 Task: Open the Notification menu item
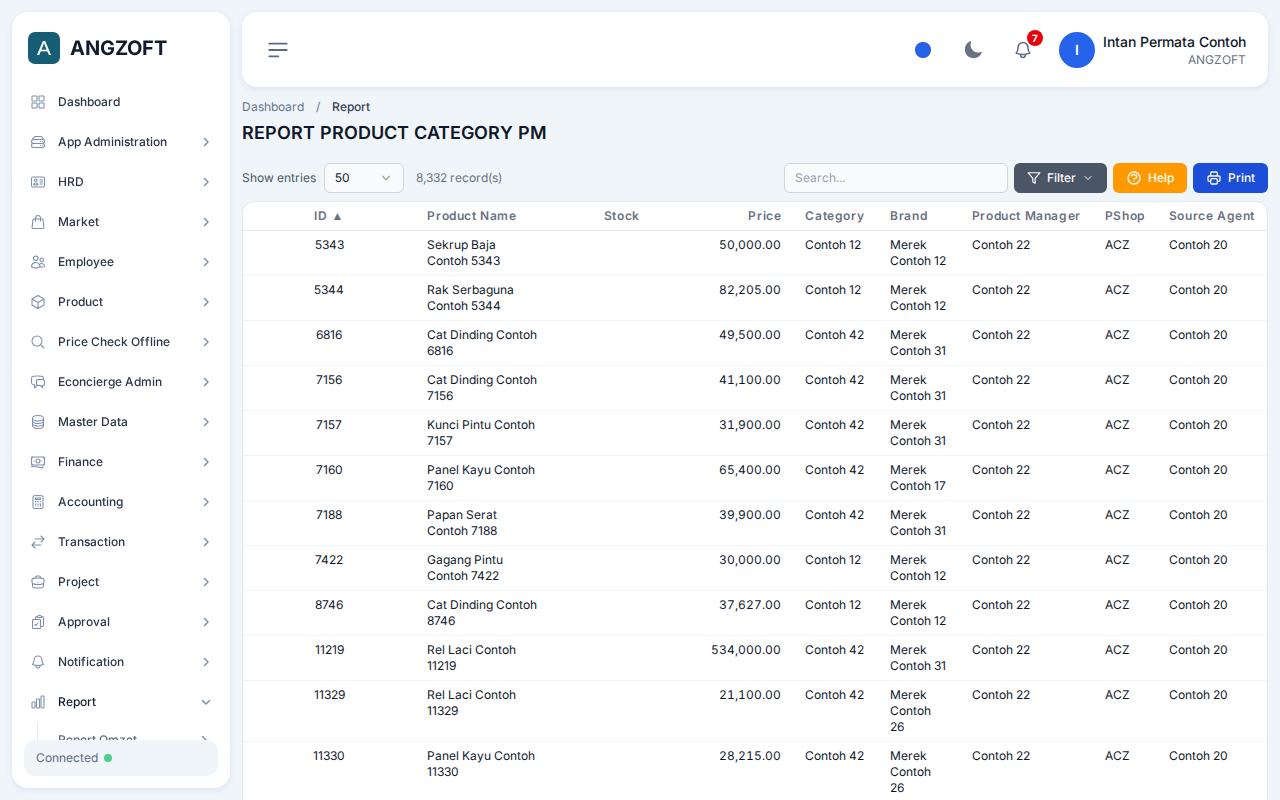click(x=121, y=662)
